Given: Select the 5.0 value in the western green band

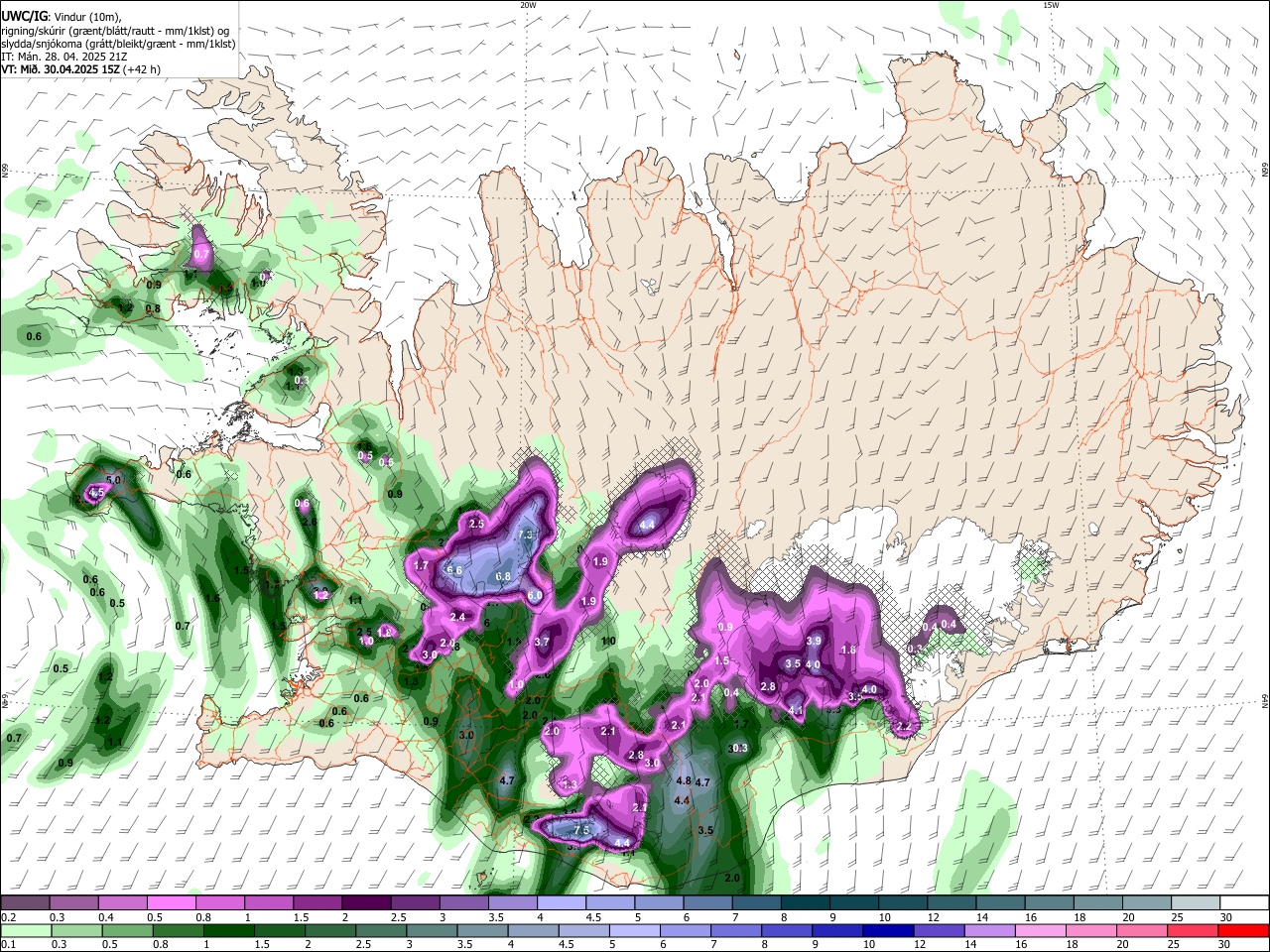Looking at the screenshot, I should click(113, 479).
